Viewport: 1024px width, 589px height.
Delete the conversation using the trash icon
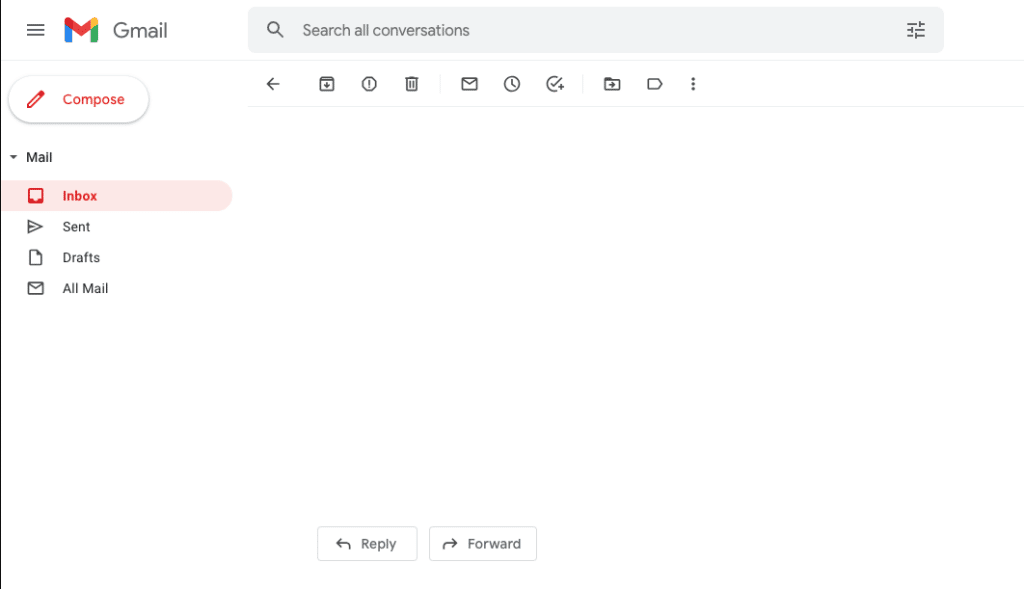(x=411, y=84)
